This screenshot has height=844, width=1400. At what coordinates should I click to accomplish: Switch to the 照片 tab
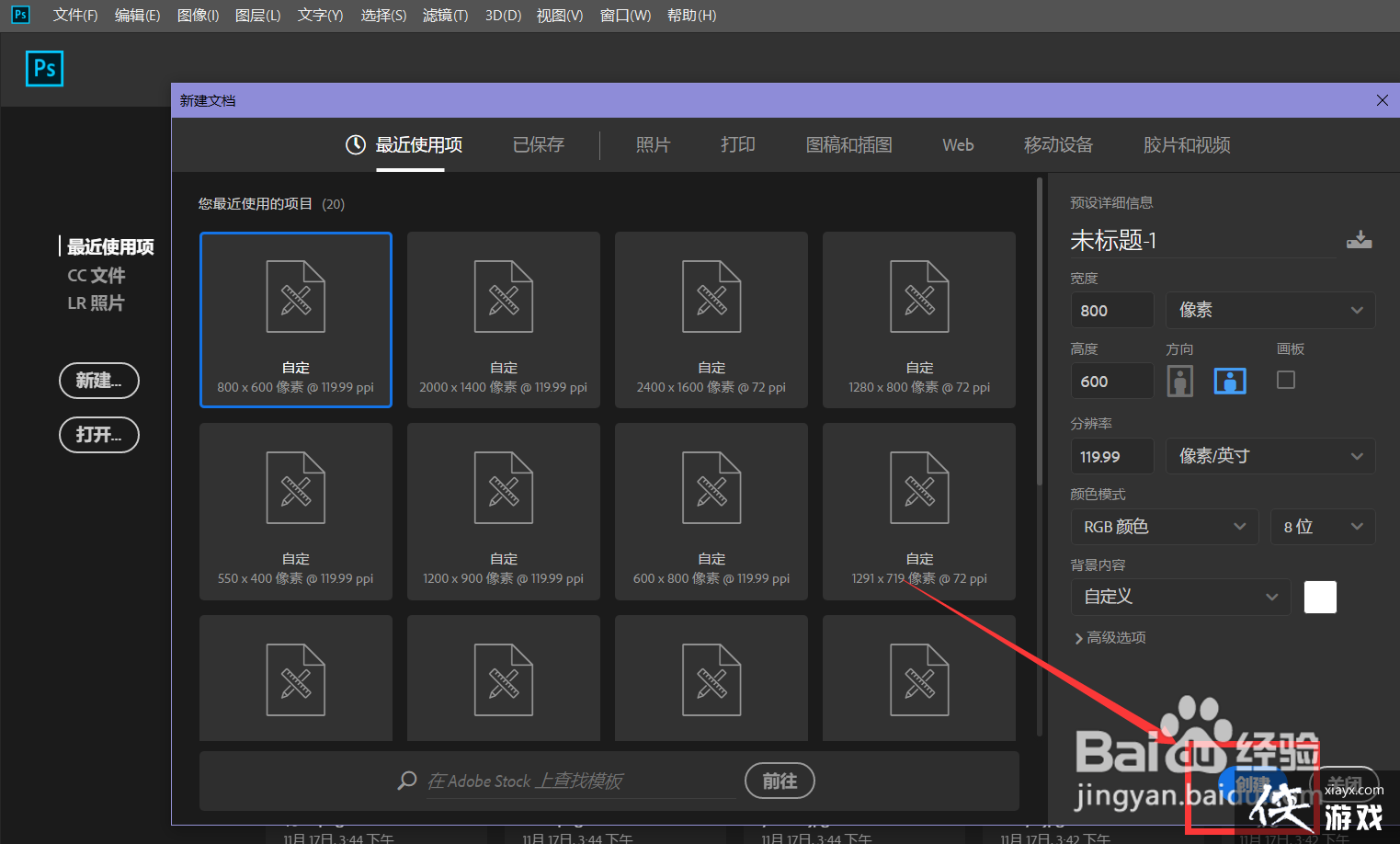point(653,145)
